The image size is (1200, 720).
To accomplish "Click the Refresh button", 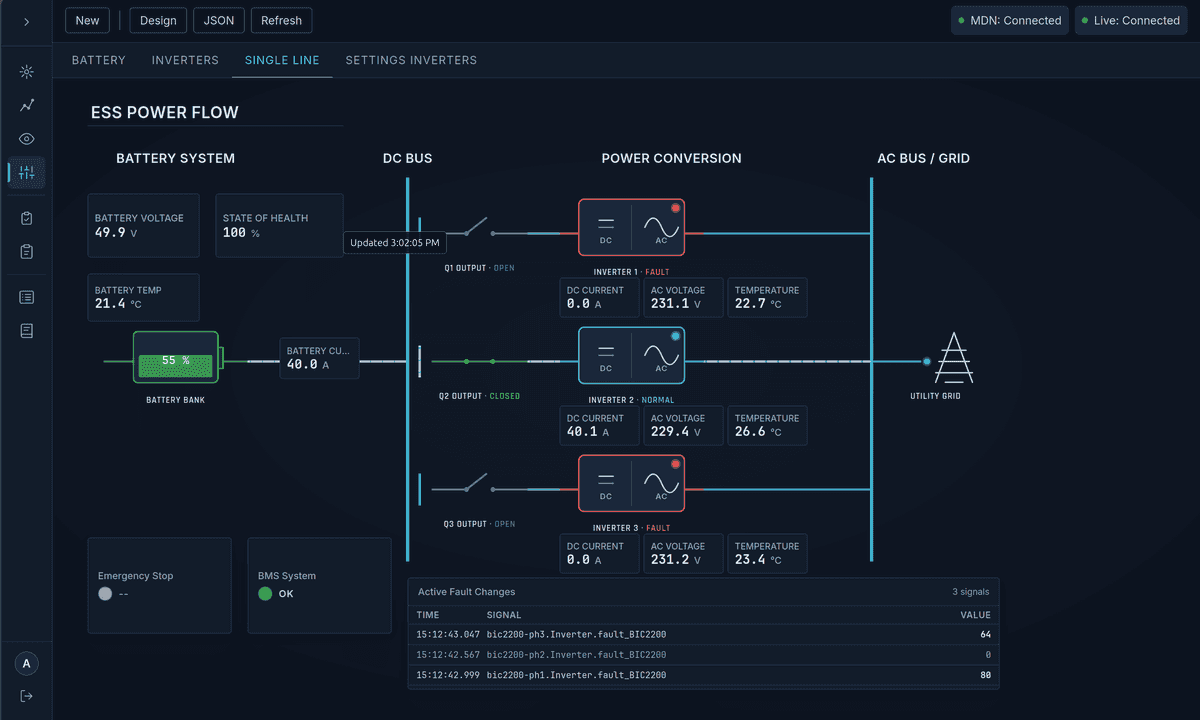I will tap(282, 21).
